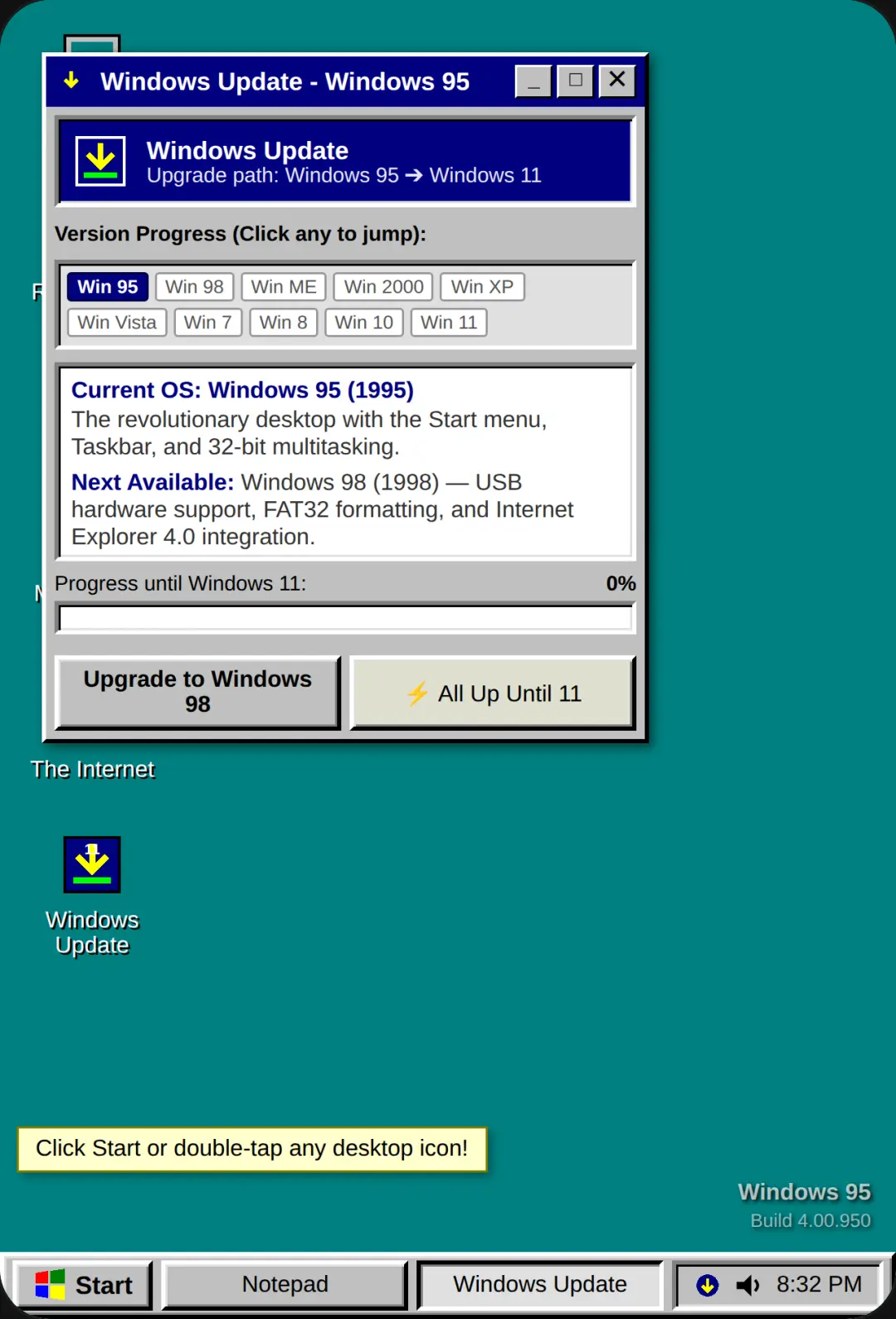
Task: Click The Internet desktop icon label
Action: 92,770
